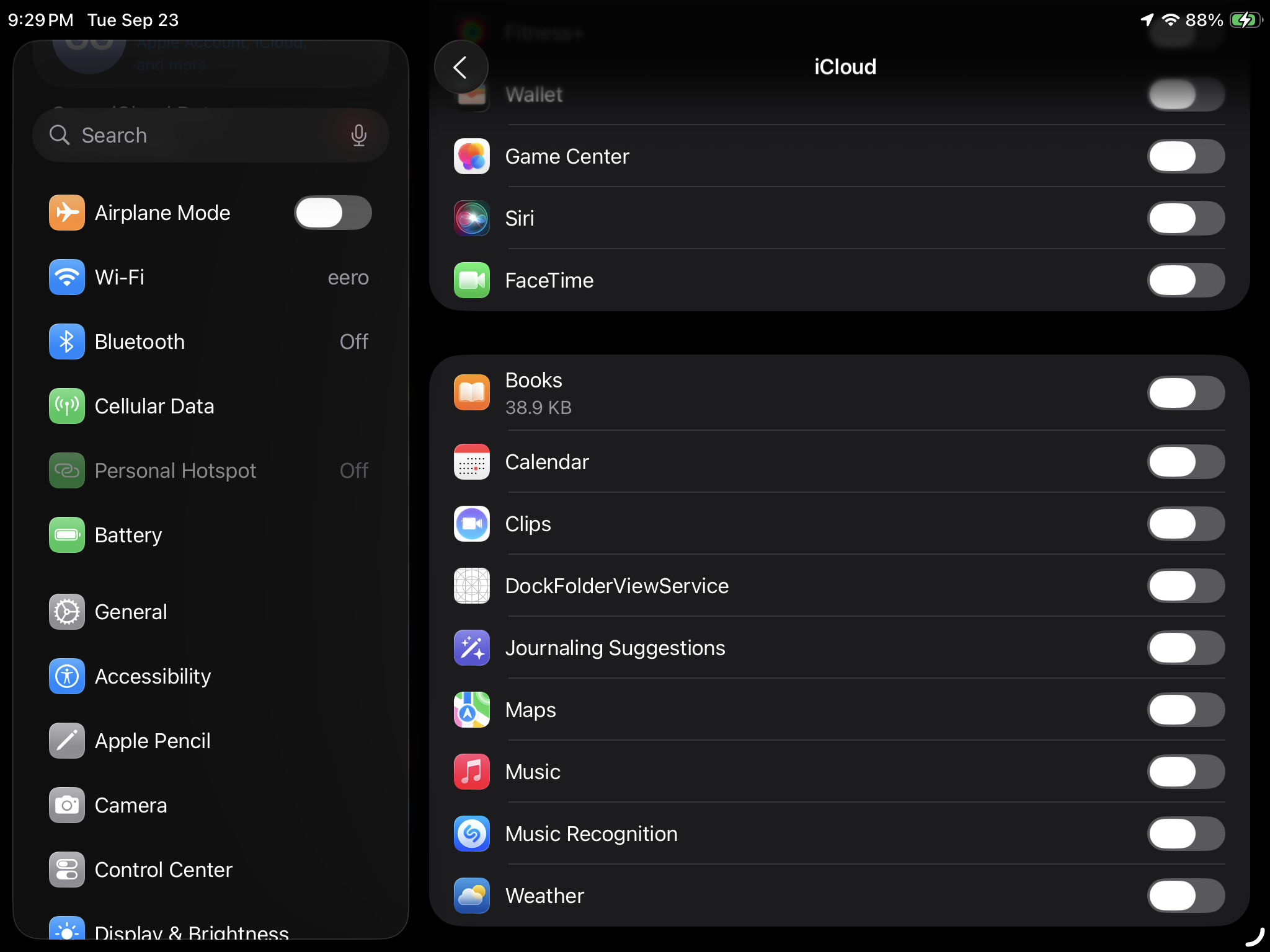This screenshot has height=952, width=1270.
Task: Tap the Game Center app icon
Action: pyautogui.click(x=471, y=156)
